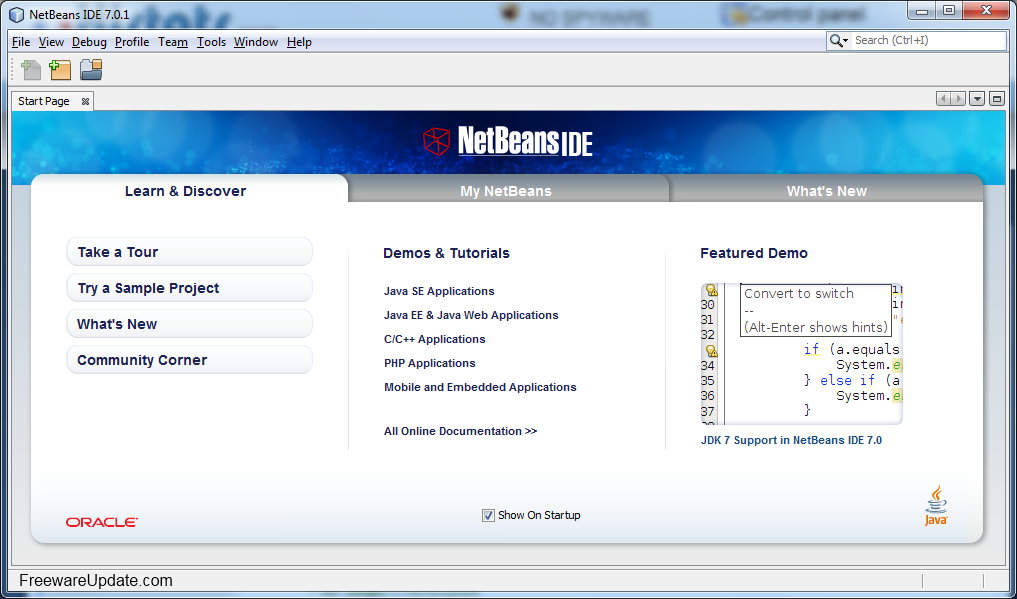The image size is (1017, 599).
Task: Open the Profile menu
Action: pos(132,42)
